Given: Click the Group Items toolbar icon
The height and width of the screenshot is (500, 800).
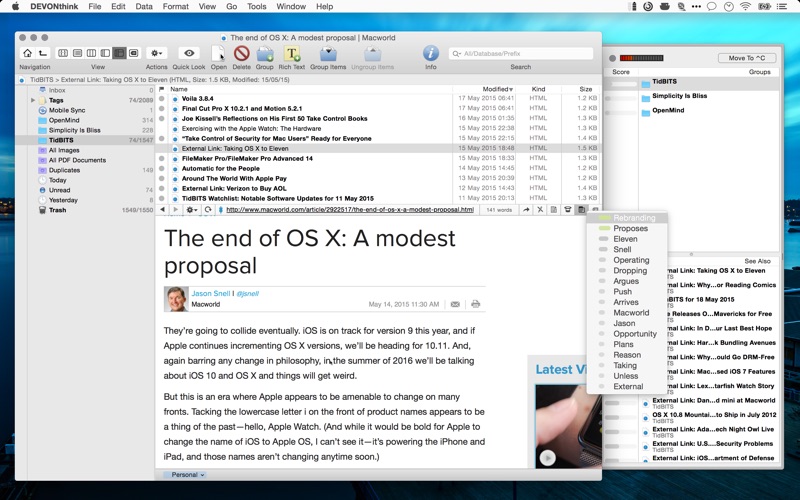Looking at the screenshot, I should 328,53.
